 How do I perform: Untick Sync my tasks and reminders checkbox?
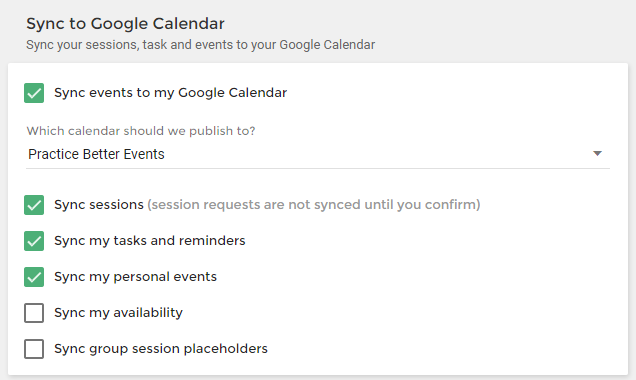pyautogui.click(x=34, y=241)
